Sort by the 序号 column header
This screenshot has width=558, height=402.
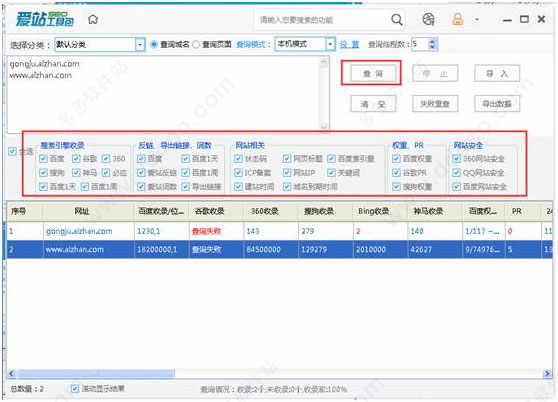click(25, 211)
